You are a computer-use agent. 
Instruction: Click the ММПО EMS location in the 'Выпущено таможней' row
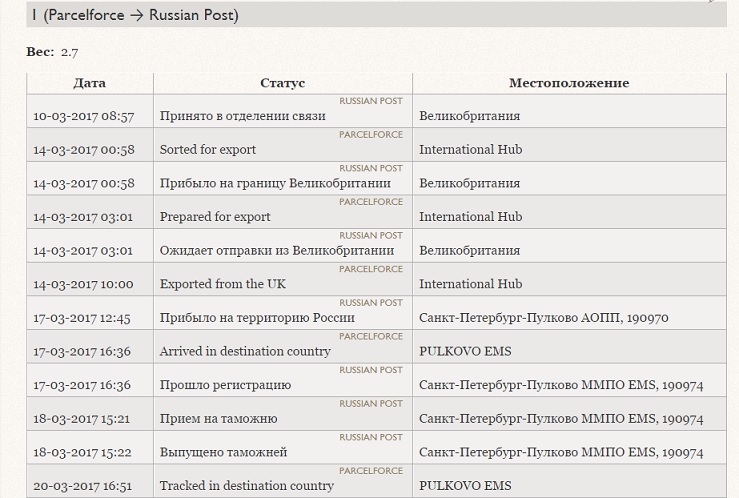point(561,452)
